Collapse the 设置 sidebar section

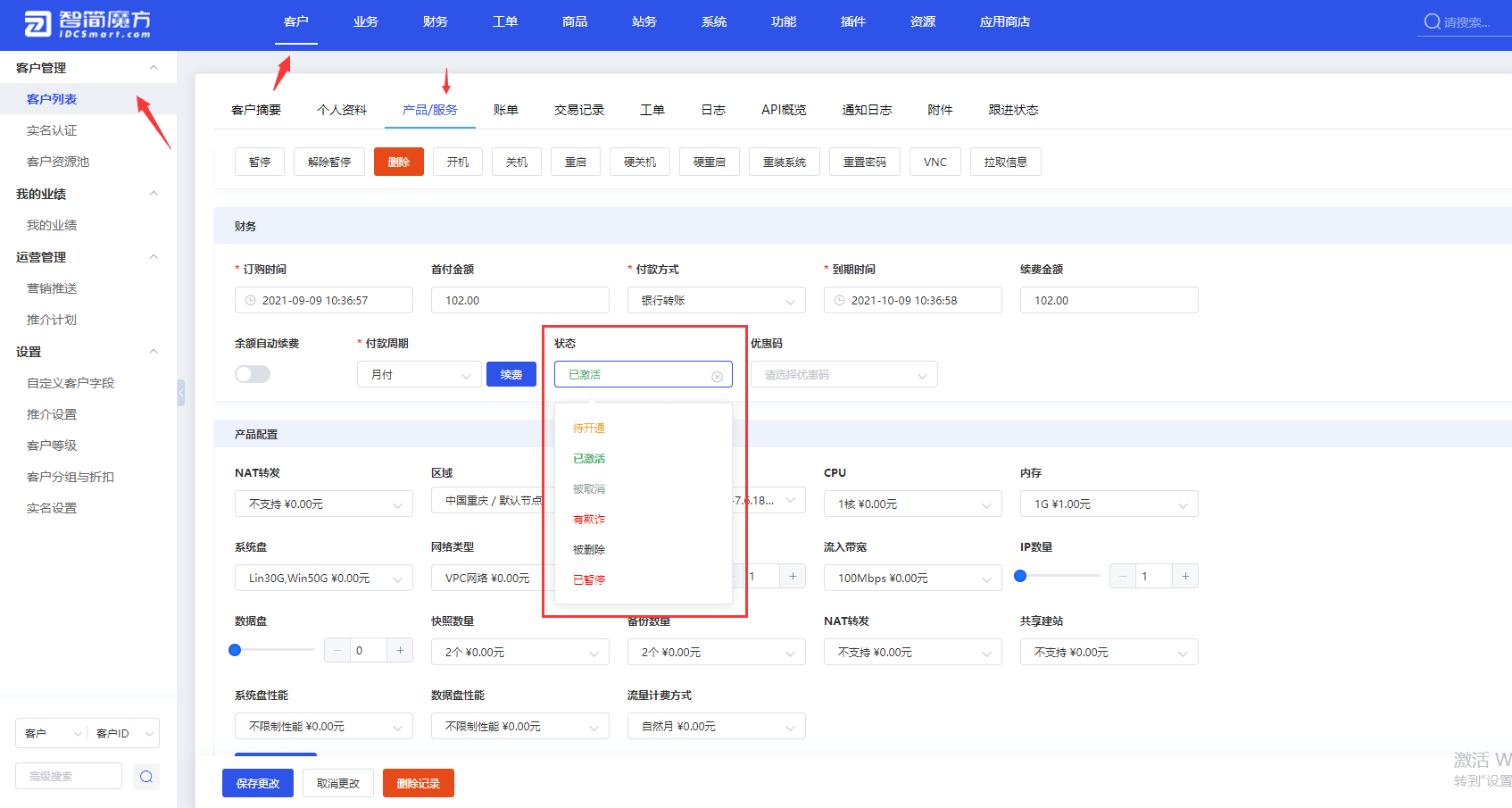[x=154, y=352]
